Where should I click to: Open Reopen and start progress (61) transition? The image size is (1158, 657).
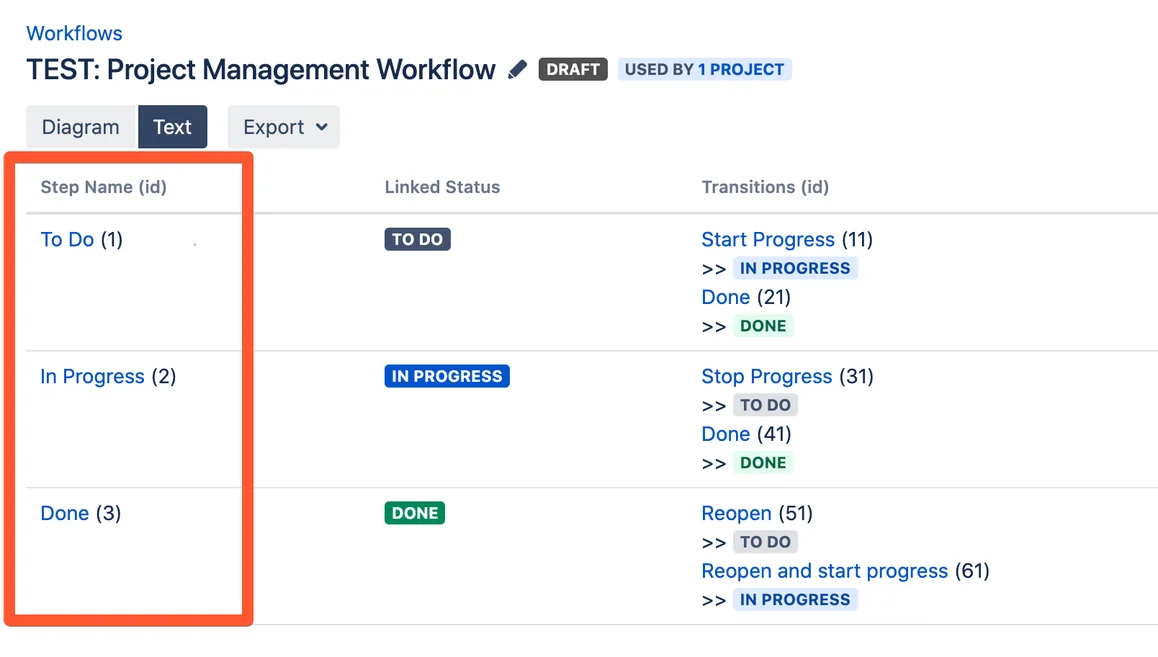click(825, 571)
